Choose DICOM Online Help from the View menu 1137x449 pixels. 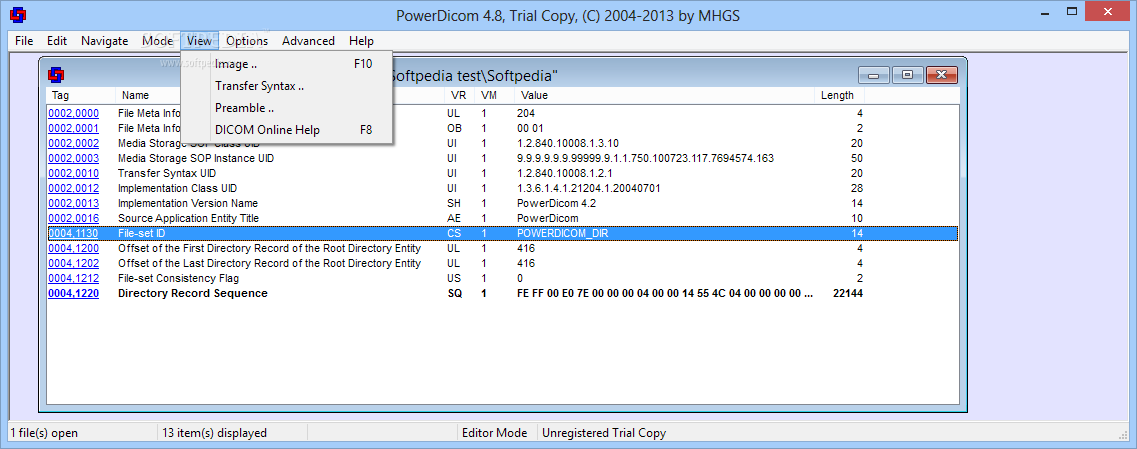[x=286, y=130]
